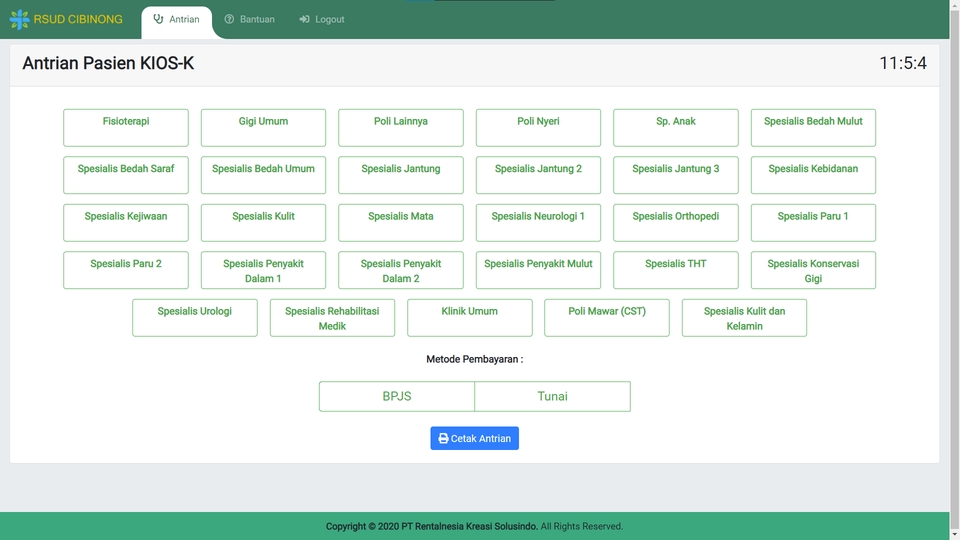Screen dimensions: 960x540
Task: Choose Spesialis Orthopedi clinic
Action: [676, 223]
